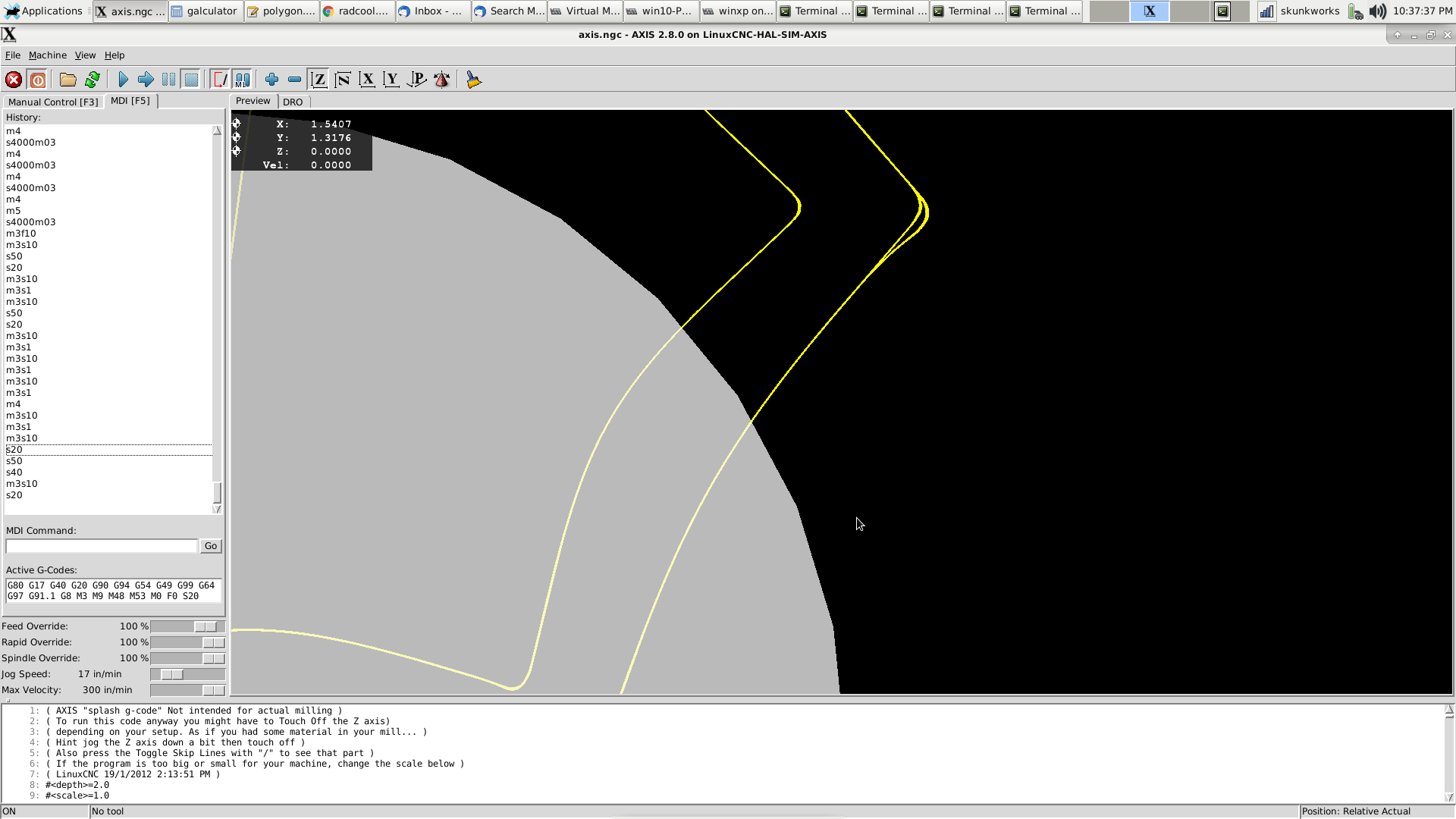Switch to Manual Control [F3] tab
The width and height of the screenshot is (1456, 819).
click(x=53, y=102)
